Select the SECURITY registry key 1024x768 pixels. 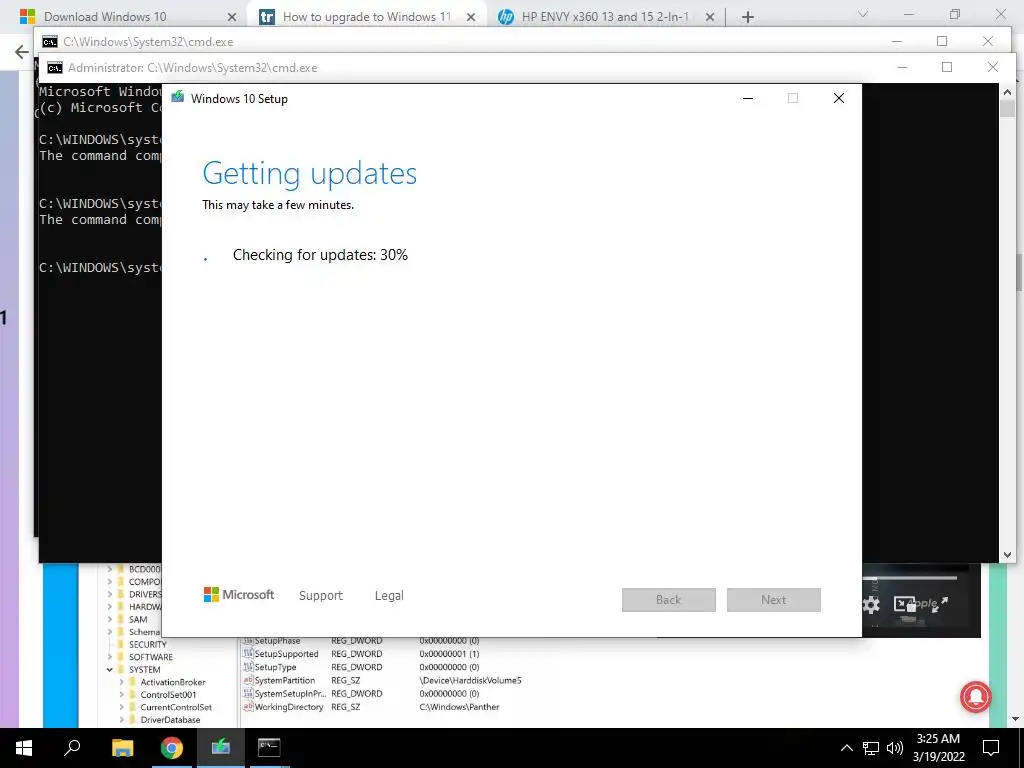point(148,645)
